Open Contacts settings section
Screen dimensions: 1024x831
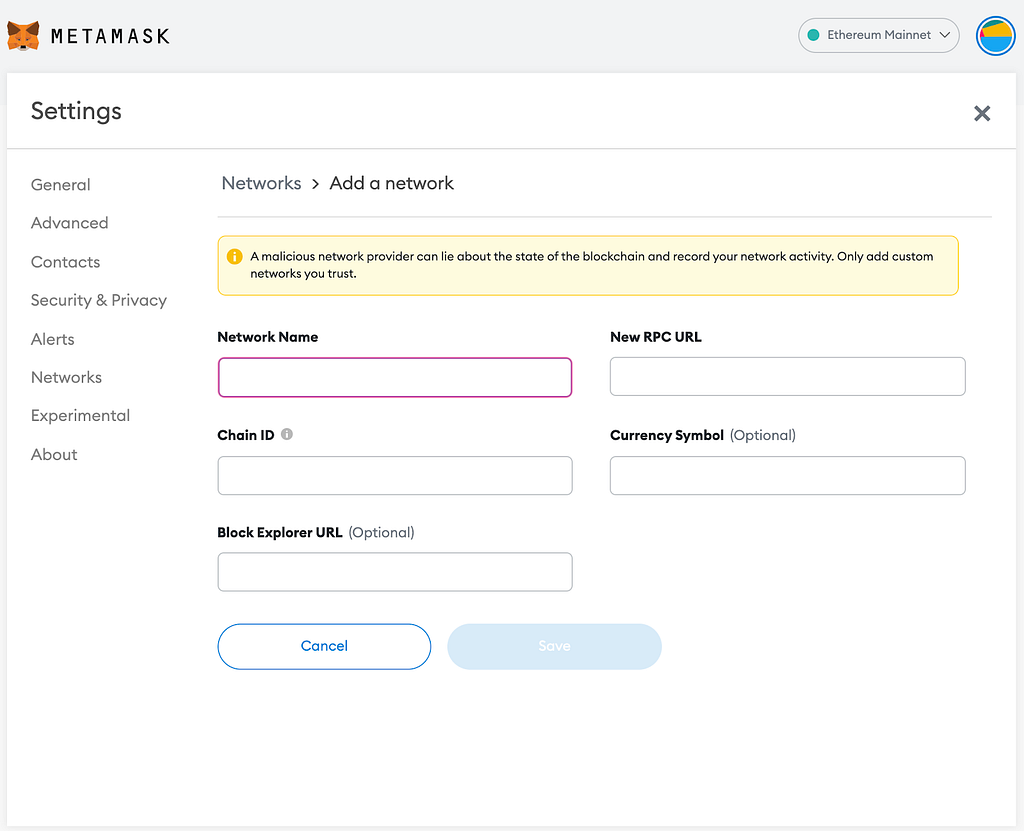click(66, 262)
